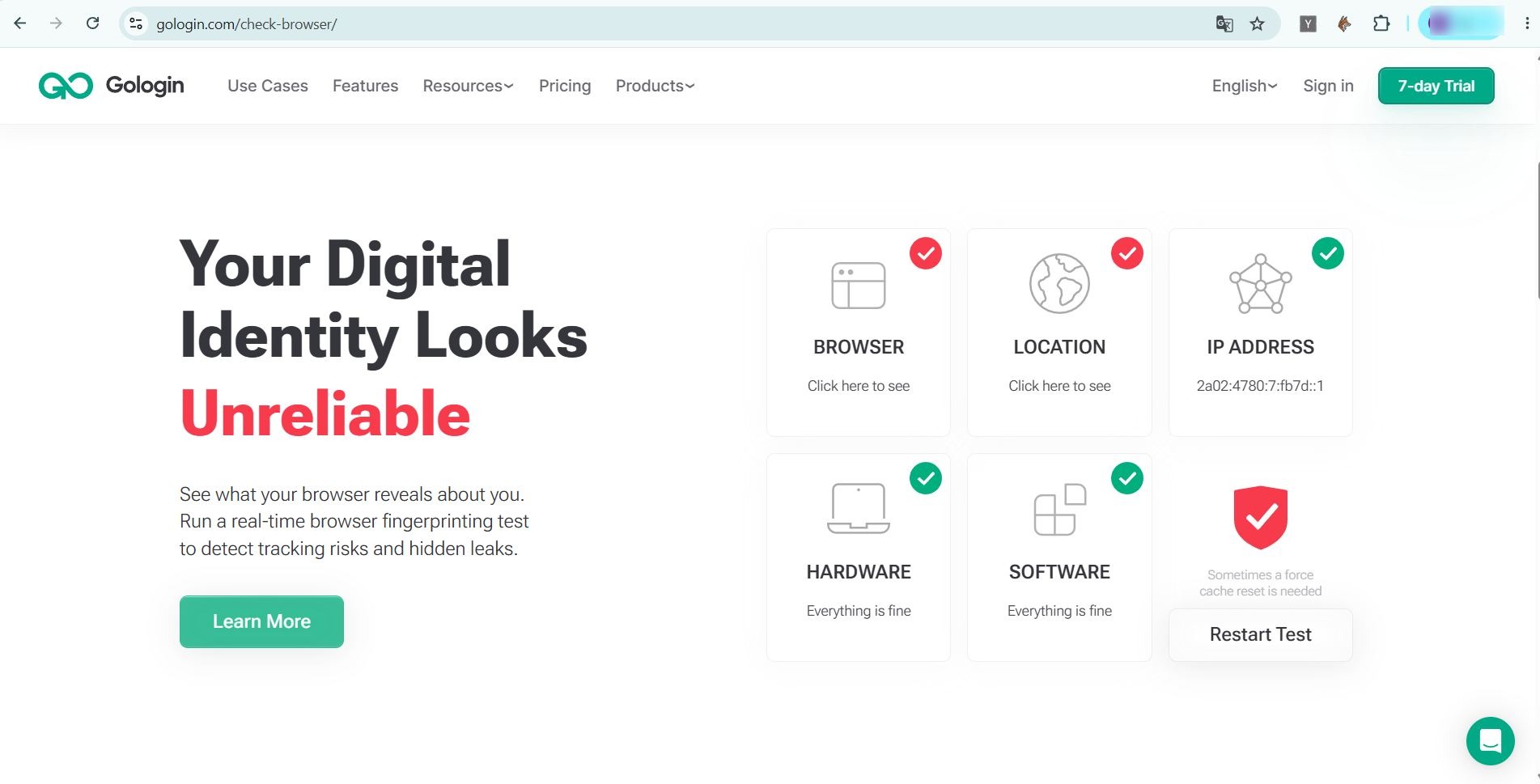Click the Sign in link

click(x=1328, y=86)
